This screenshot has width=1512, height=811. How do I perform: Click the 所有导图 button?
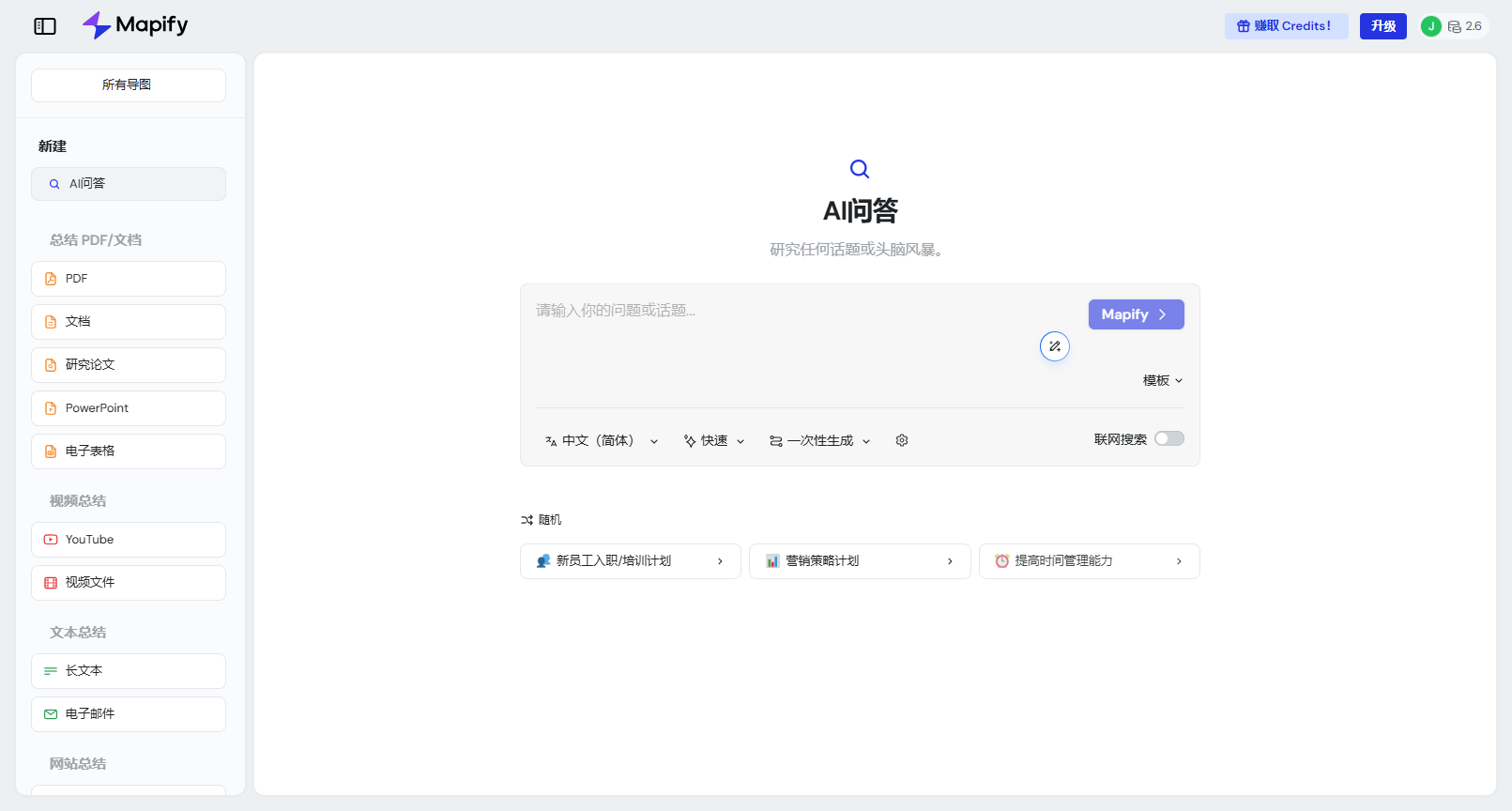pos(129,85)
